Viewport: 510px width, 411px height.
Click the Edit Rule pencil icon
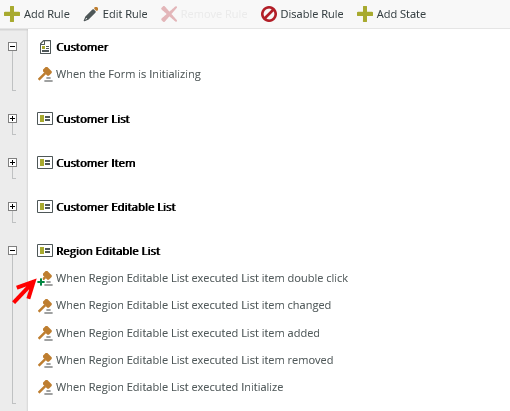click(91, 14)
